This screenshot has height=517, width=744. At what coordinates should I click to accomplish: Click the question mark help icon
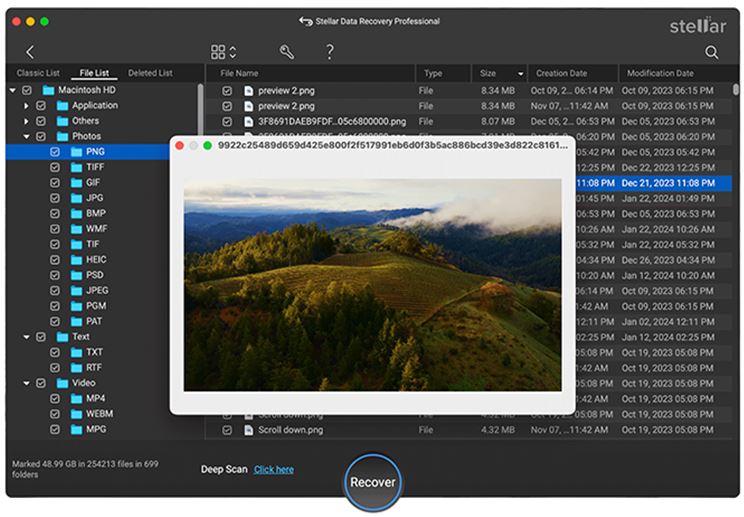329,52
